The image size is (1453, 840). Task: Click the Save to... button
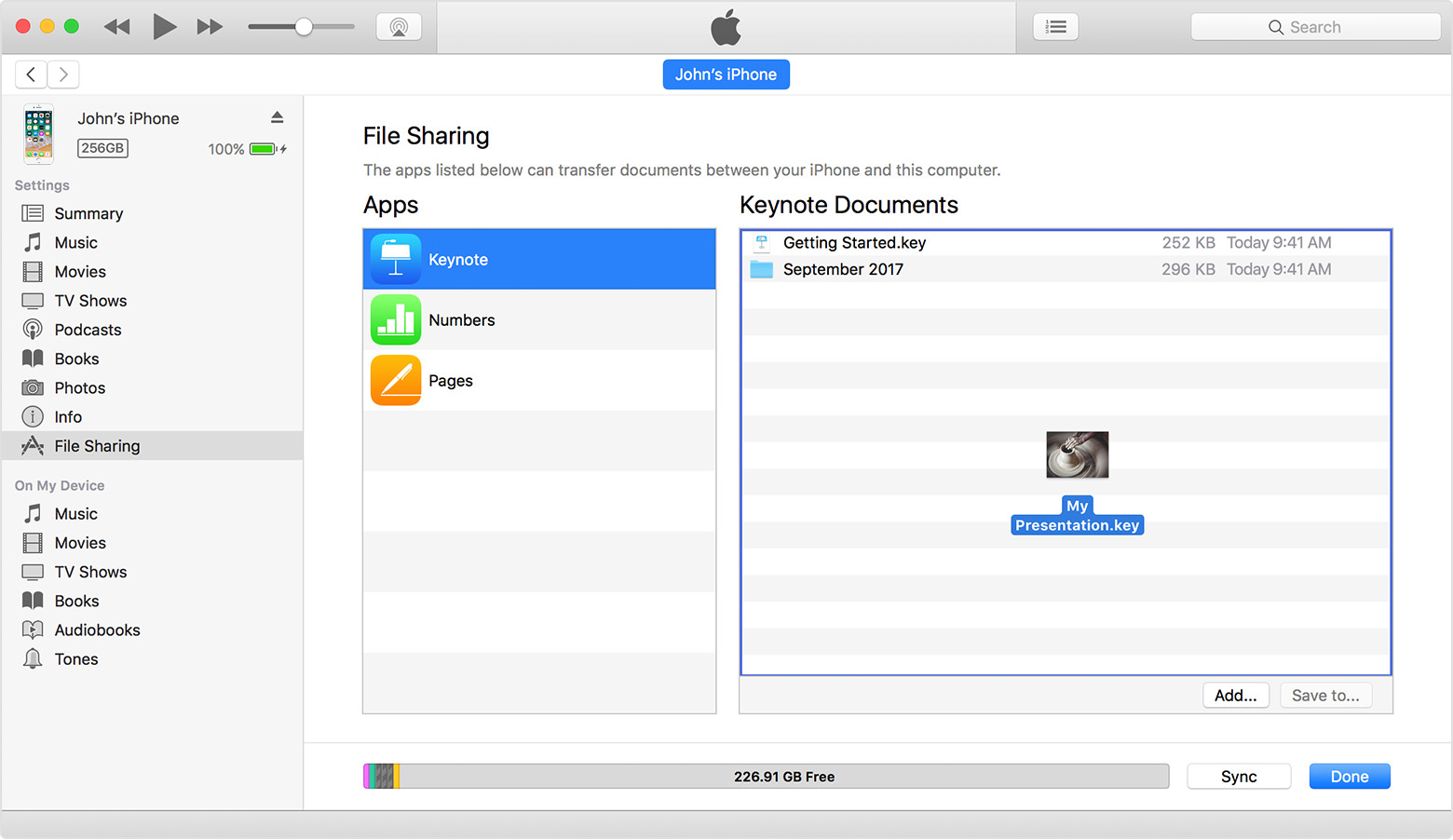(x=1325, y=696)
